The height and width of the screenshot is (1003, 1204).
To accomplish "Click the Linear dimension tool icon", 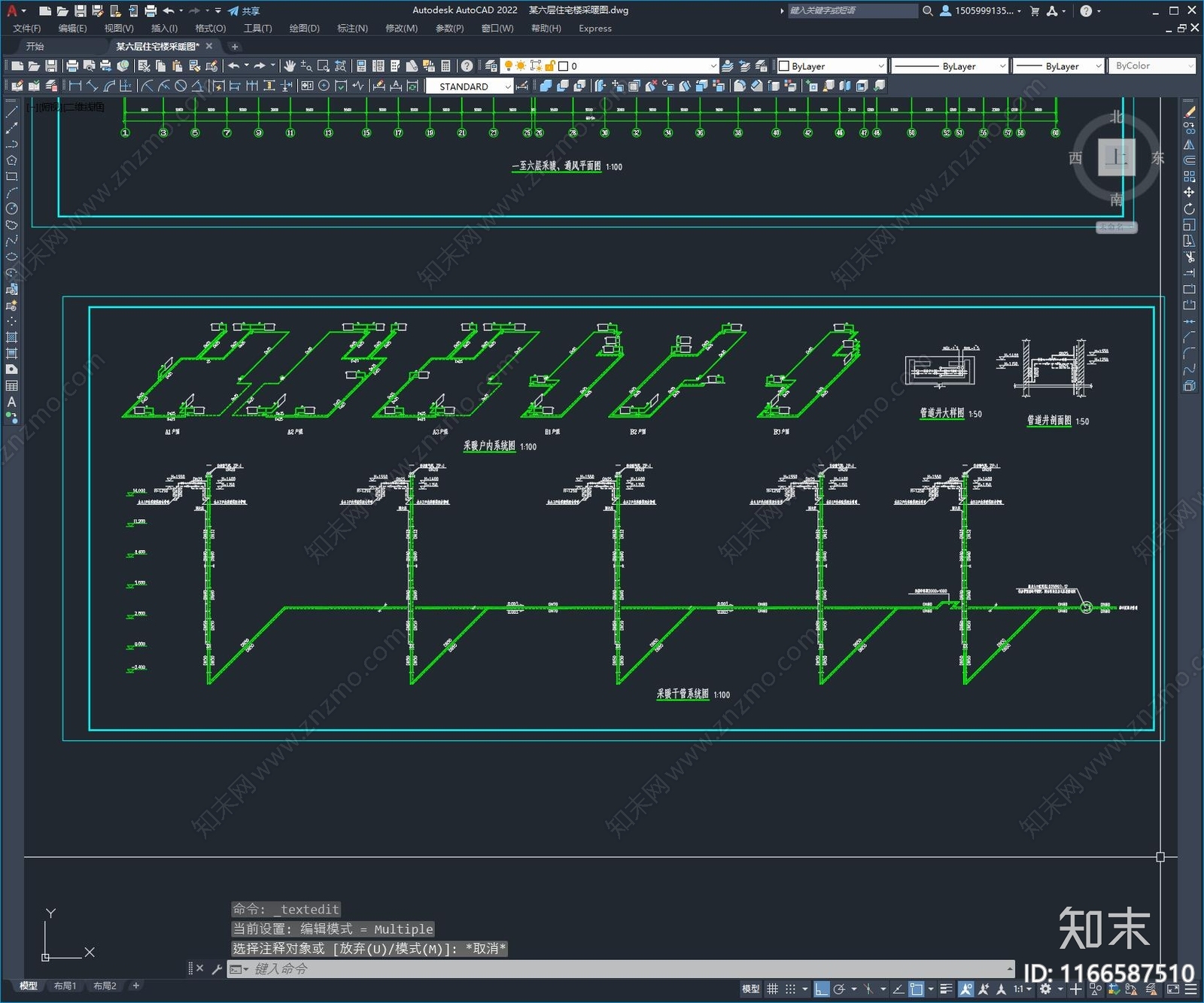I will (75, 86).
